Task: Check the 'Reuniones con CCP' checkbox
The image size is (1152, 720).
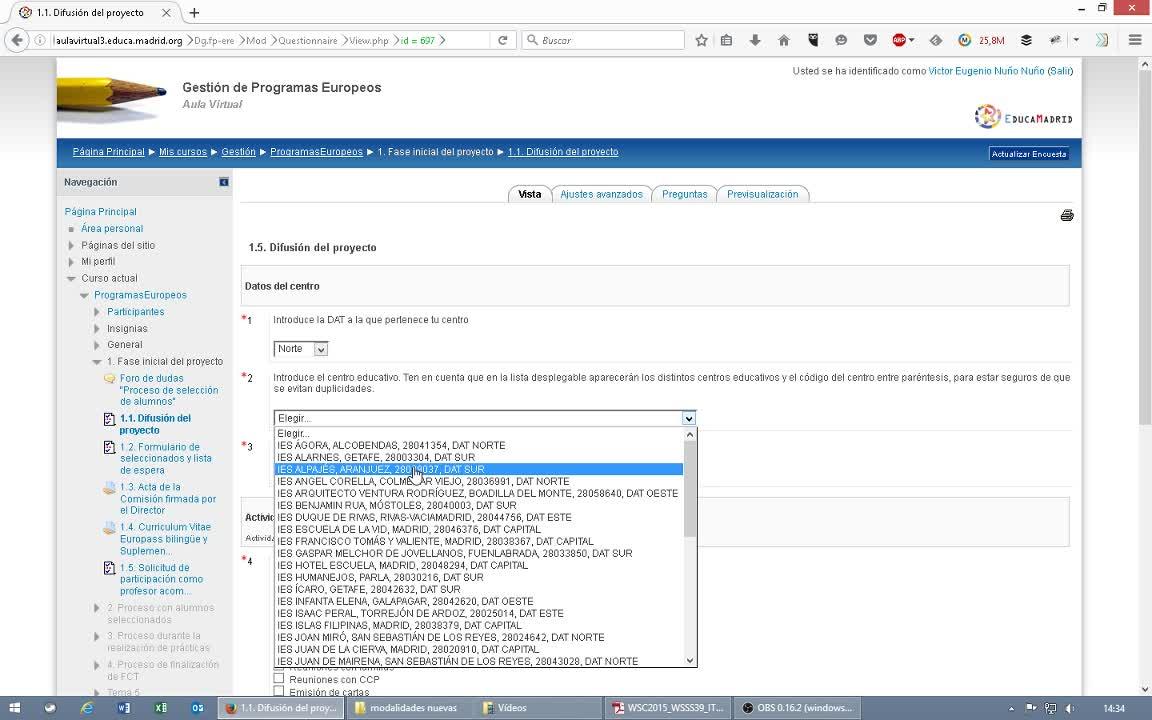Action: pos(278,679)
